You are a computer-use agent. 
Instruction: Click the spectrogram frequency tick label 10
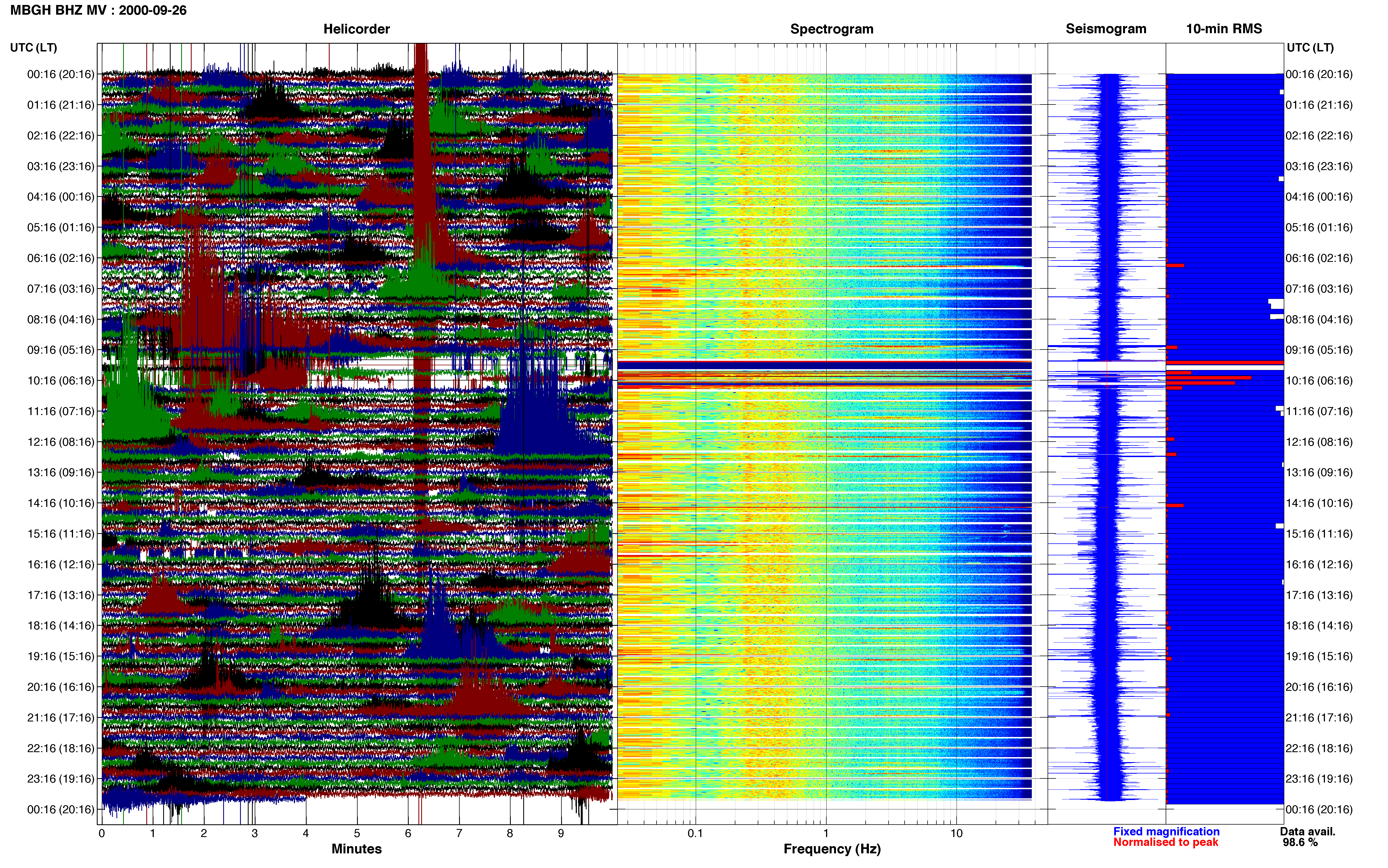[x=956, y=833]
